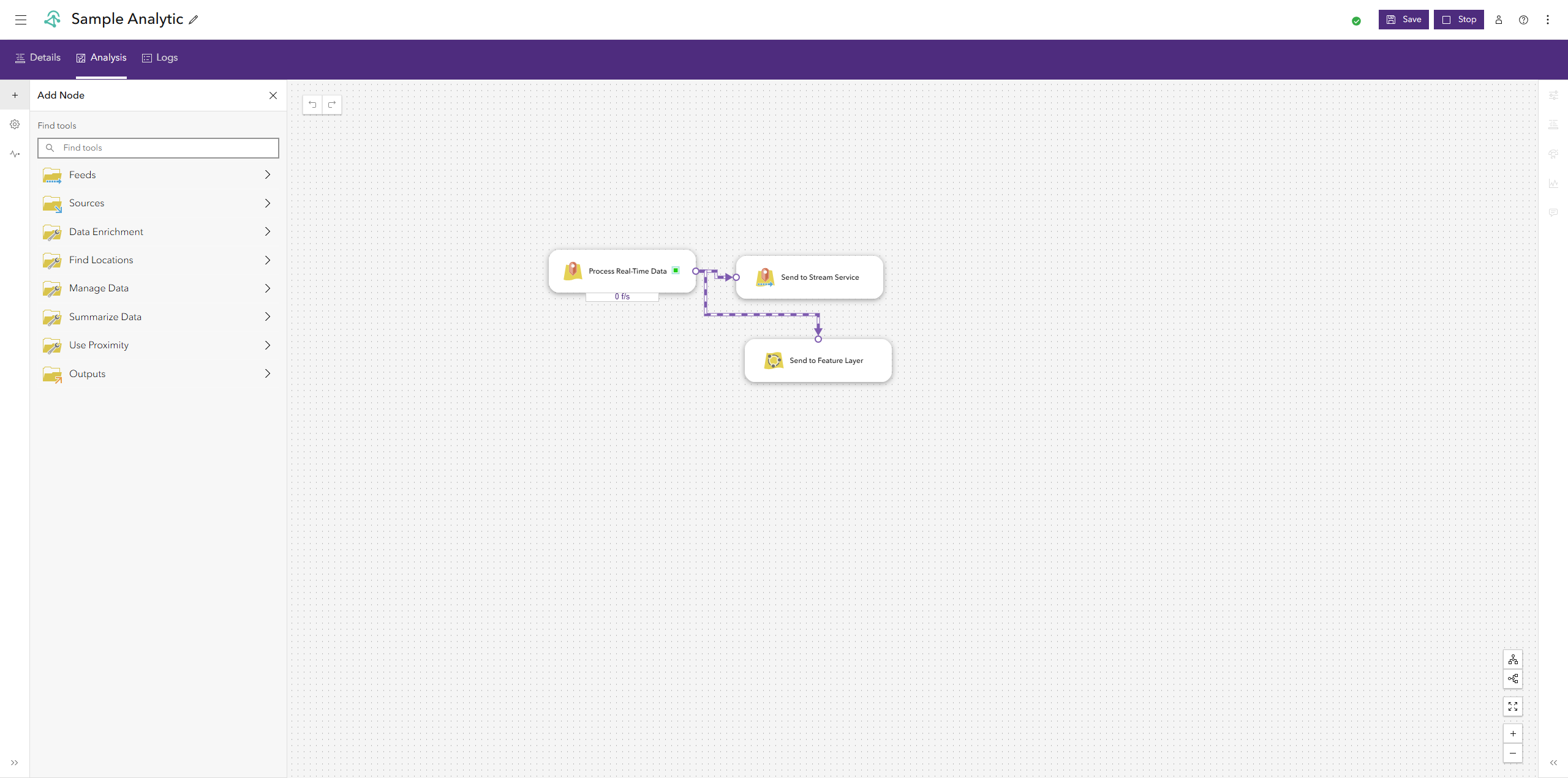Click the Save button
The width and height of the screenshot is (1568, 778).
1403,20
